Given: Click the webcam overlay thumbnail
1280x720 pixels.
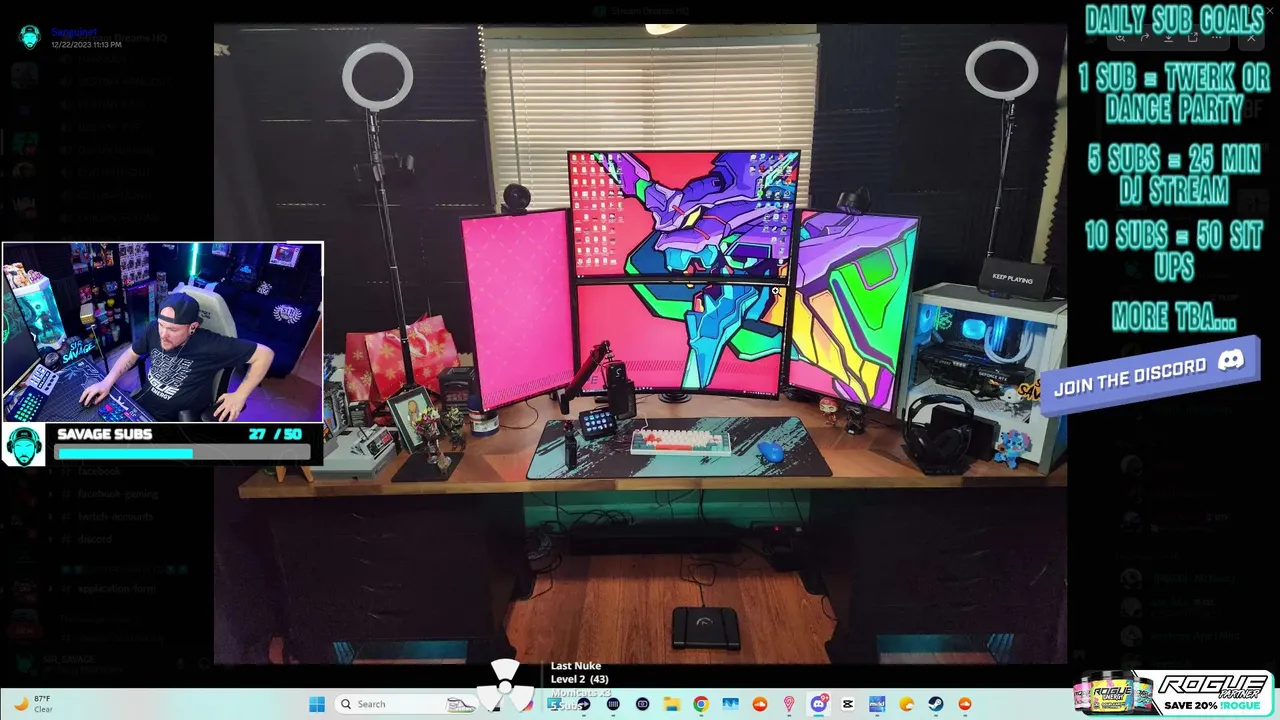Looking at the screenshot, I should [162, 332].
